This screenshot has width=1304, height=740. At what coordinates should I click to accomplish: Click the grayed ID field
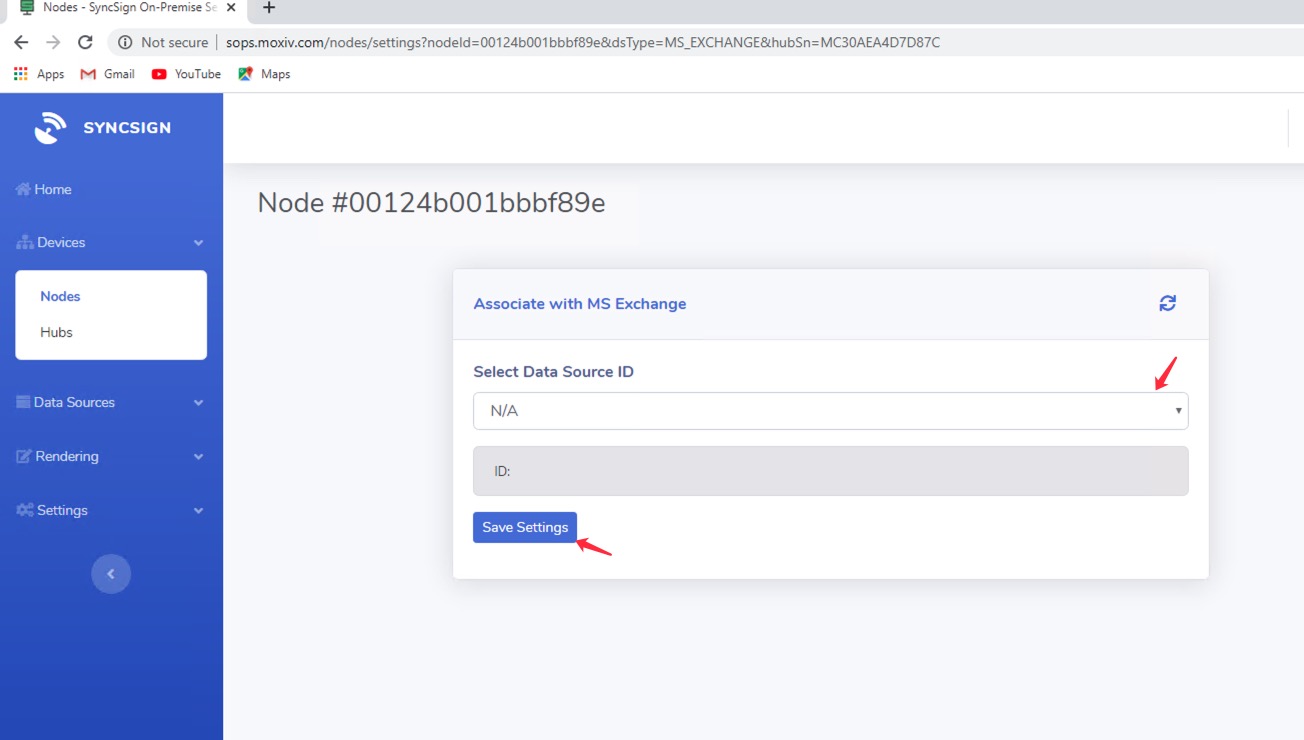pyautogui.click(x=830, y=471)
